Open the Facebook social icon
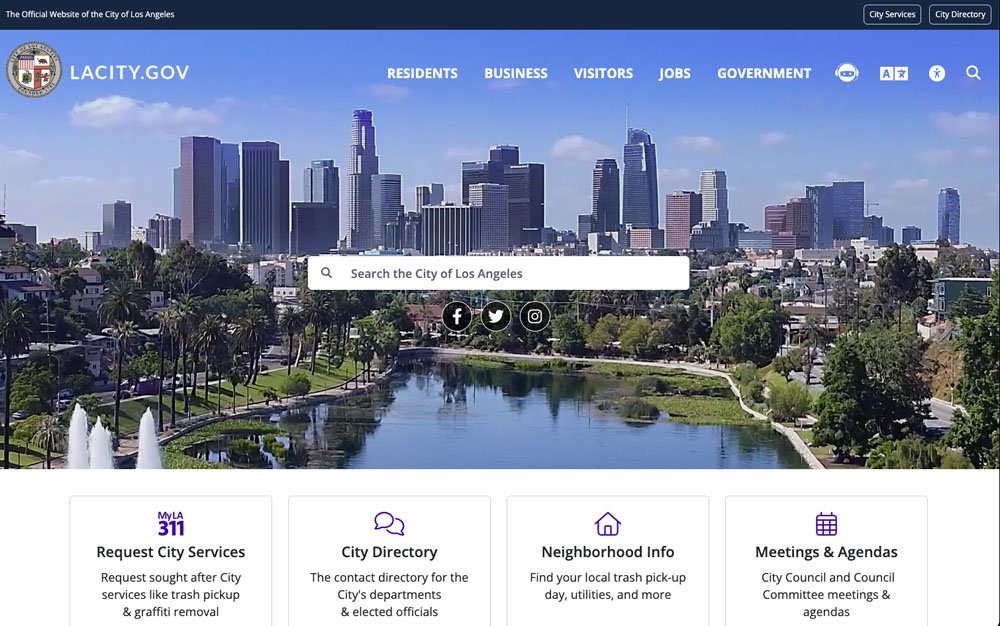 pos(457,316)
